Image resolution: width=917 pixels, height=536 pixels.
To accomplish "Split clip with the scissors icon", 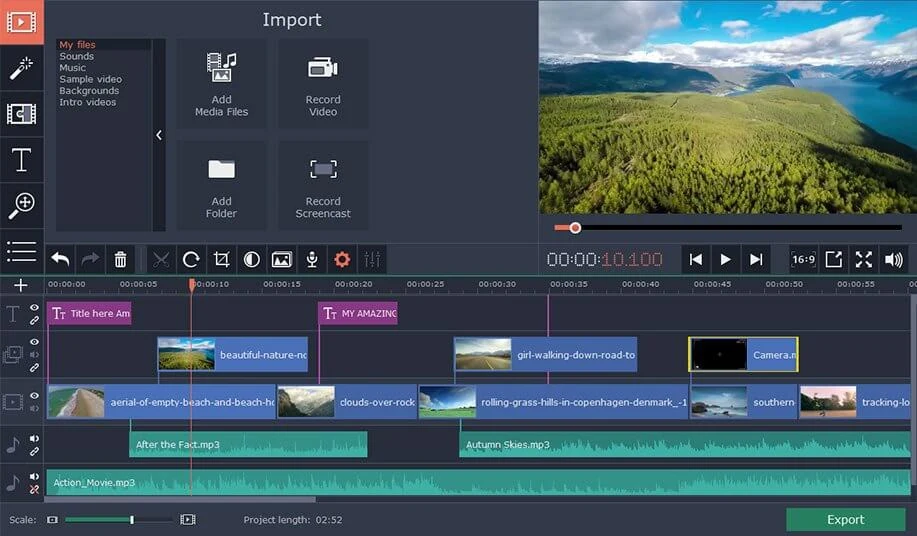I will point(161,260).
